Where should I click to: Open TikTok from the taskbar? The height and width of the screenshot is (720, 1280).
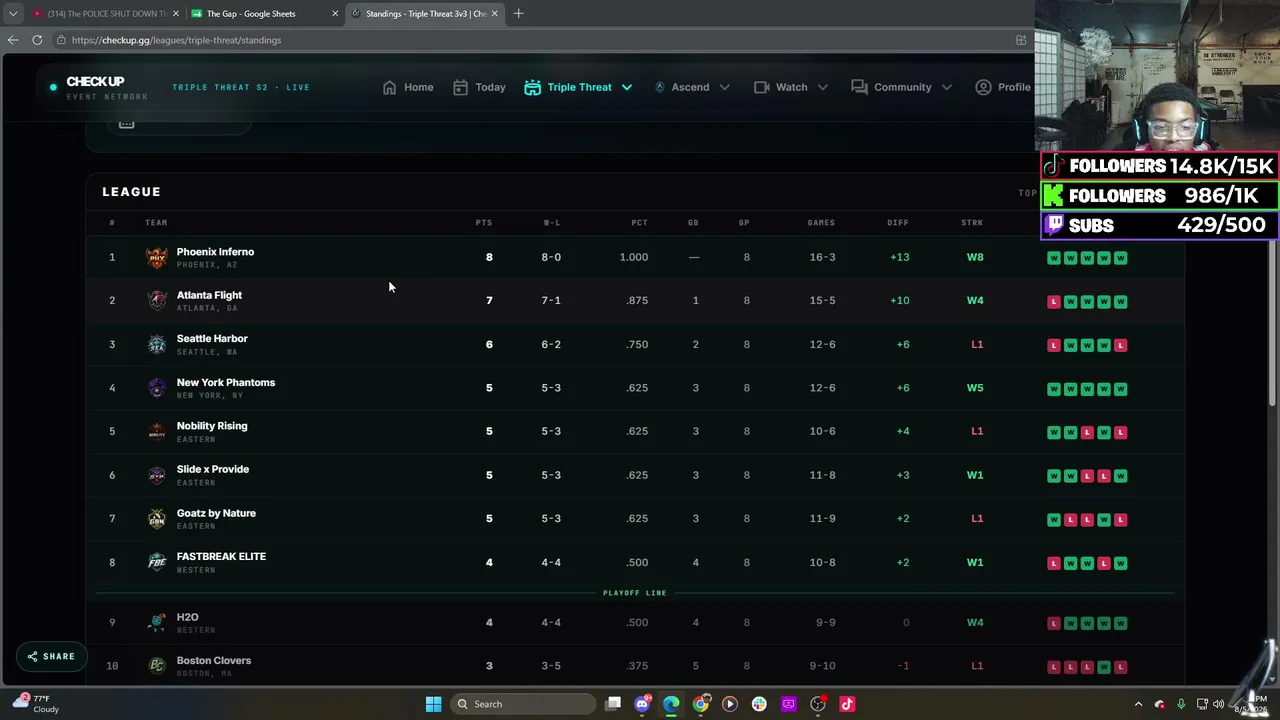[847, 704]
